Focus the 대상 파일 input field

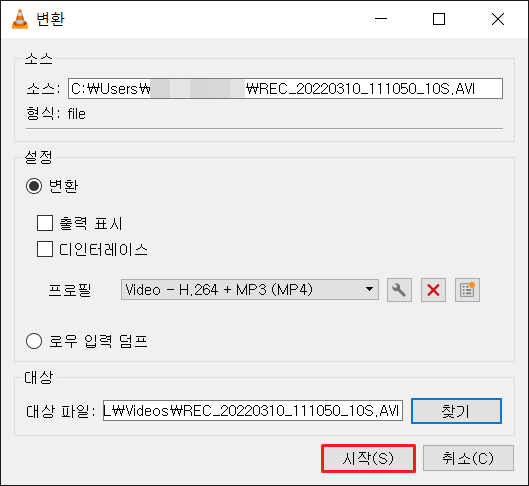(x=253, y=410)
